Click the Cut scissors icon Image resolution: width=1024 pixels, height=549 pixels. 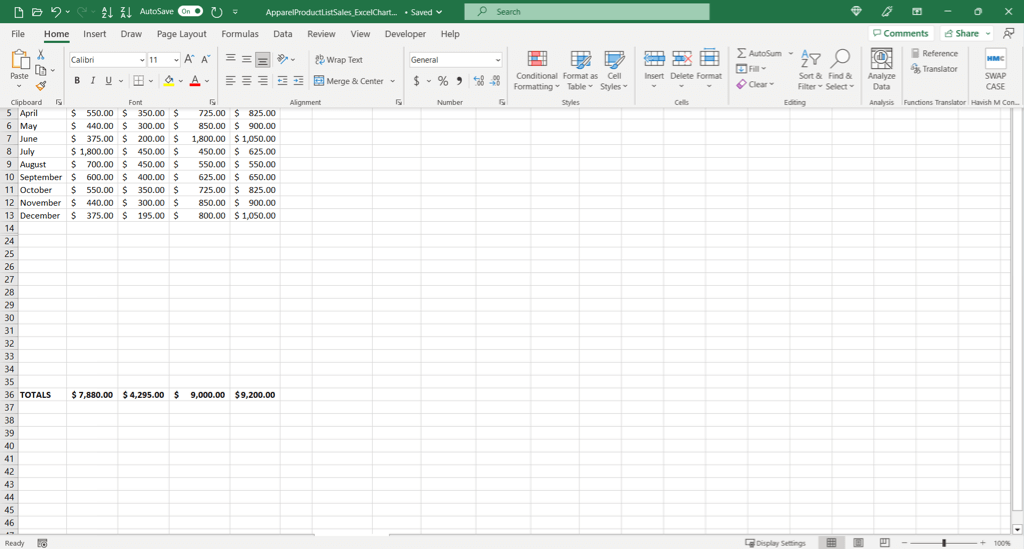pyautogui.click(x=41, y=55)
